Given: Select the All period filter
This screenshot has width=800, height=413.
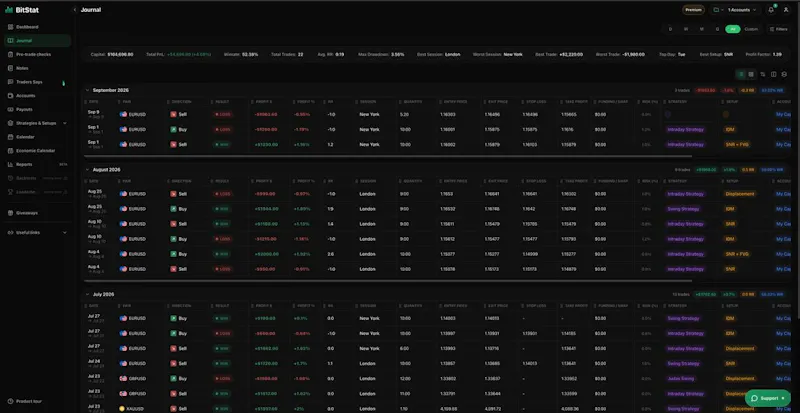Looking at the screenshot, I should (733, 30).
